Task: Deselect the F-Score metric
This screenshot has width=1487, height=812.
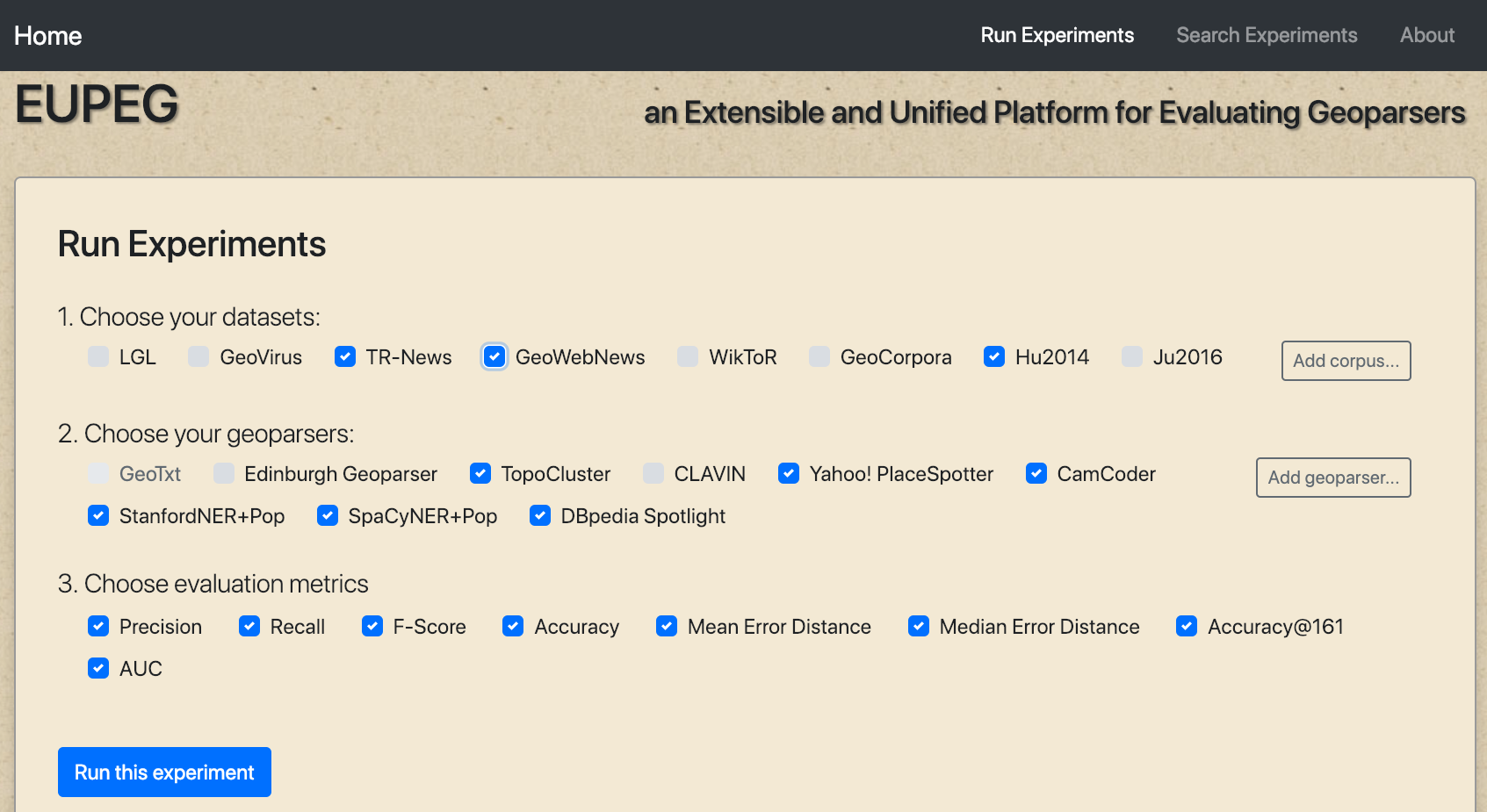Action: click(372, 627)
